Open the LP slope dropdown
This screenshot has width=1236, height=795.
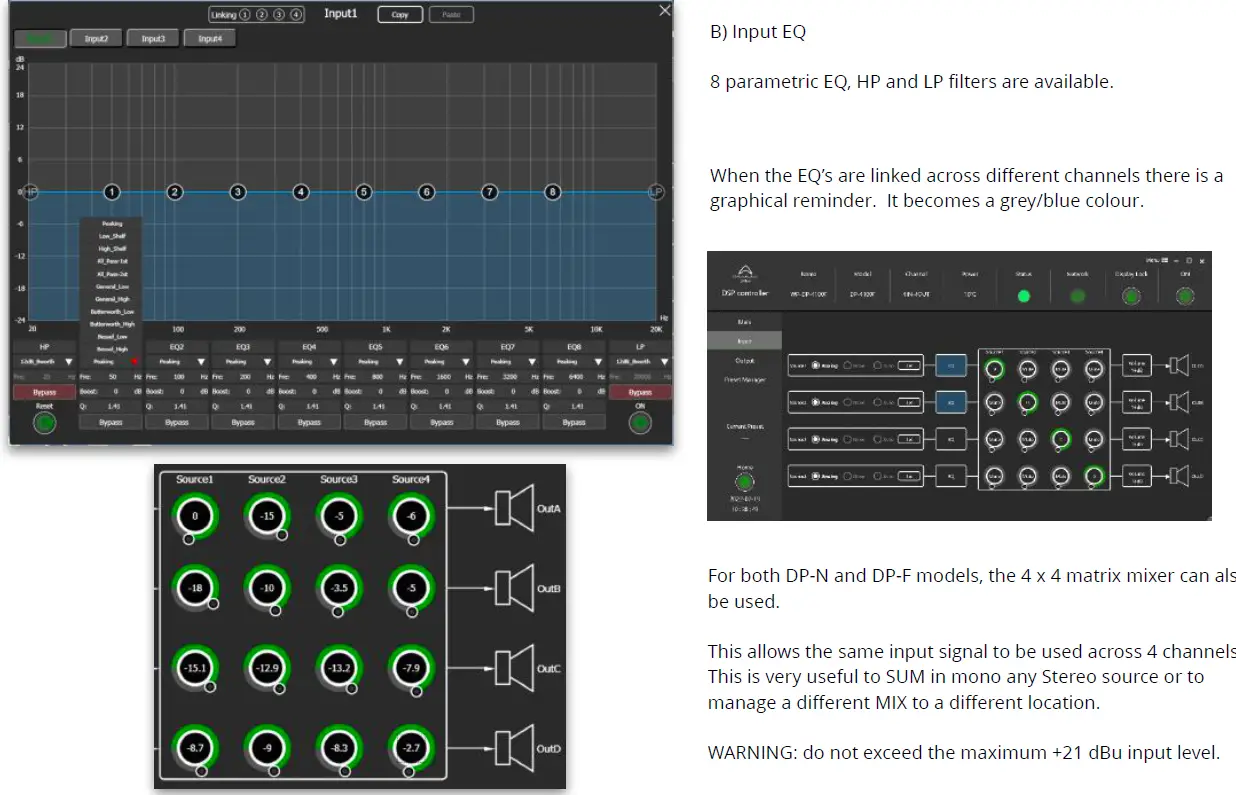coord(663,361)
